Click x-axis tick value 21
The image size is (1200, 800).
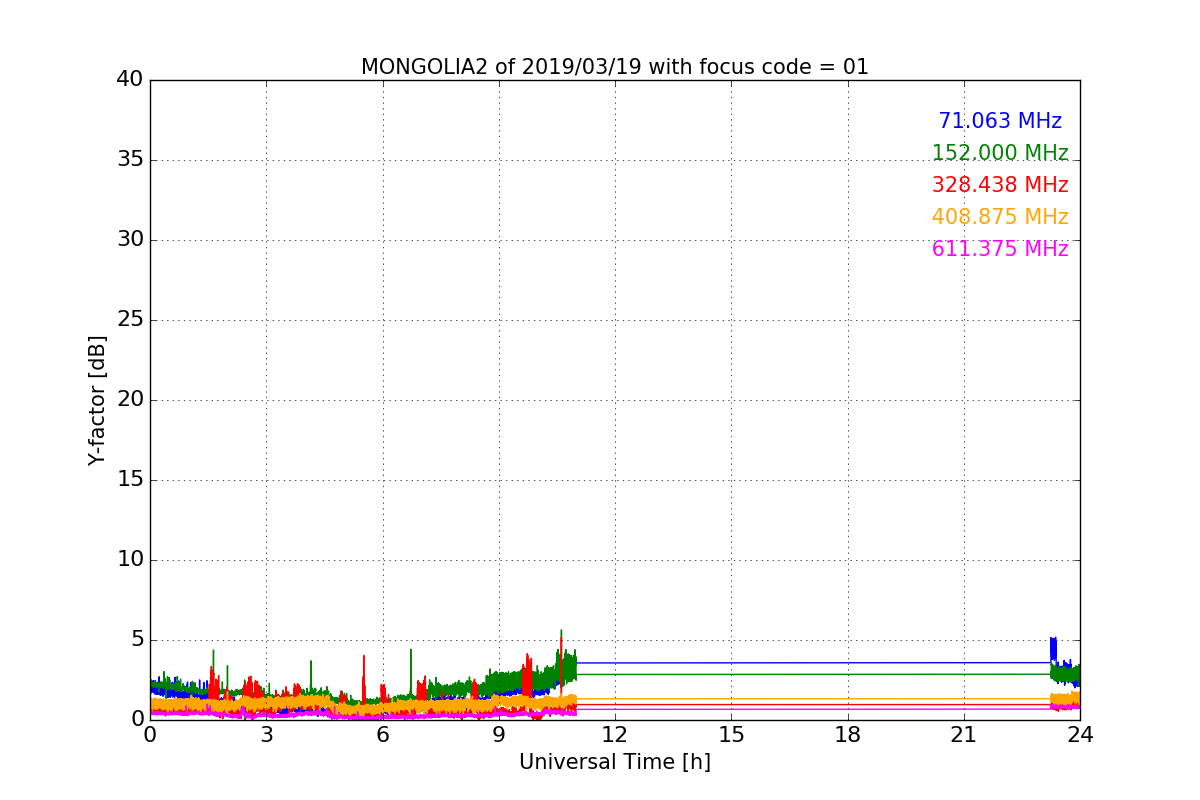point(964,735)
